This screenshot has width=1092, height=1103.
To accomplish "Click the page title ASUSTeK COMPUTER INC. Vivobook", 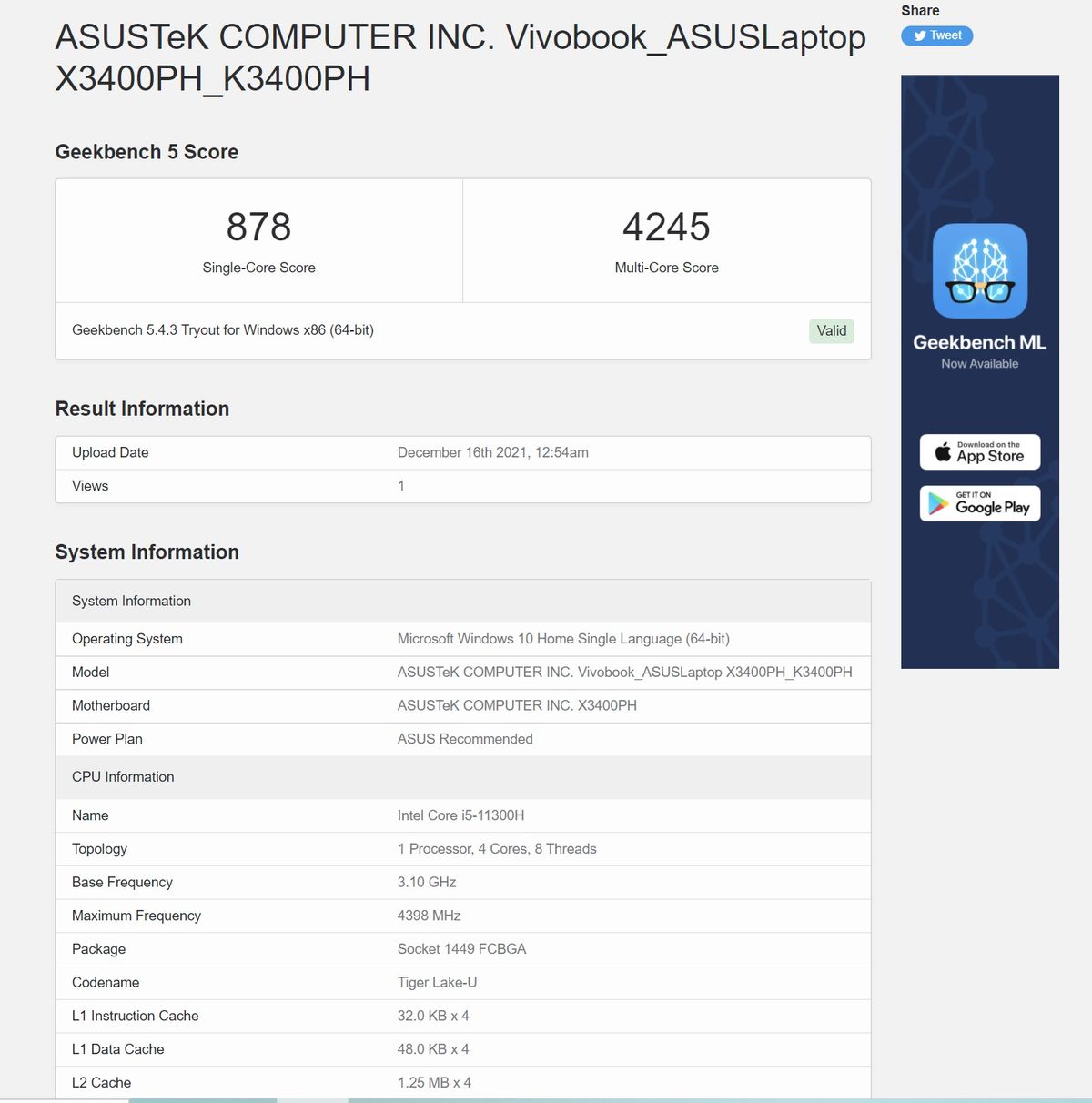I will (x=460, y=57).
